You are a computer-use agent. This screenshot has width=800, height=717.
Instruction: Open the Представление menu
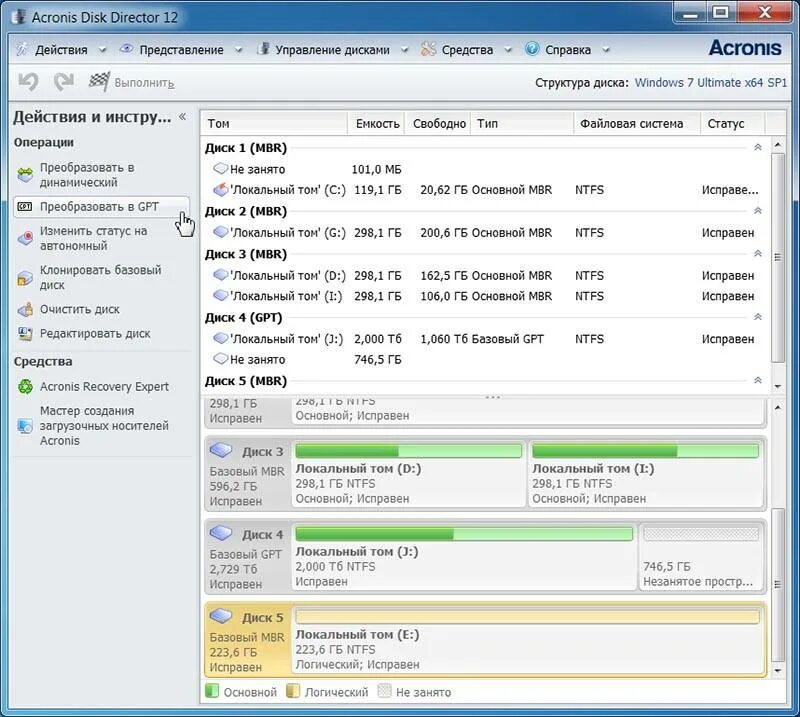pos(182,50)
